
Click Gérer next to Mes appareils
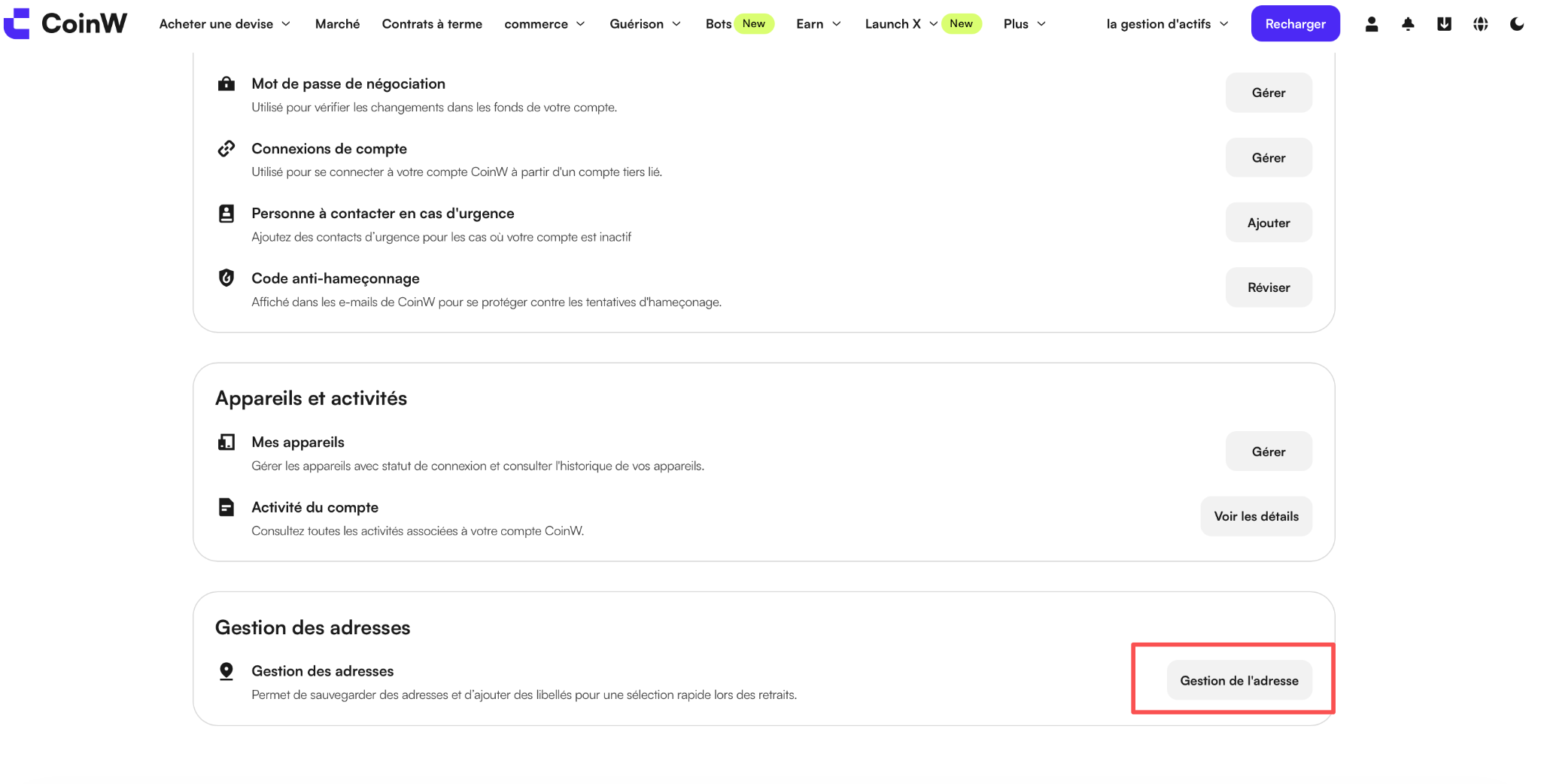[1269, 451]
